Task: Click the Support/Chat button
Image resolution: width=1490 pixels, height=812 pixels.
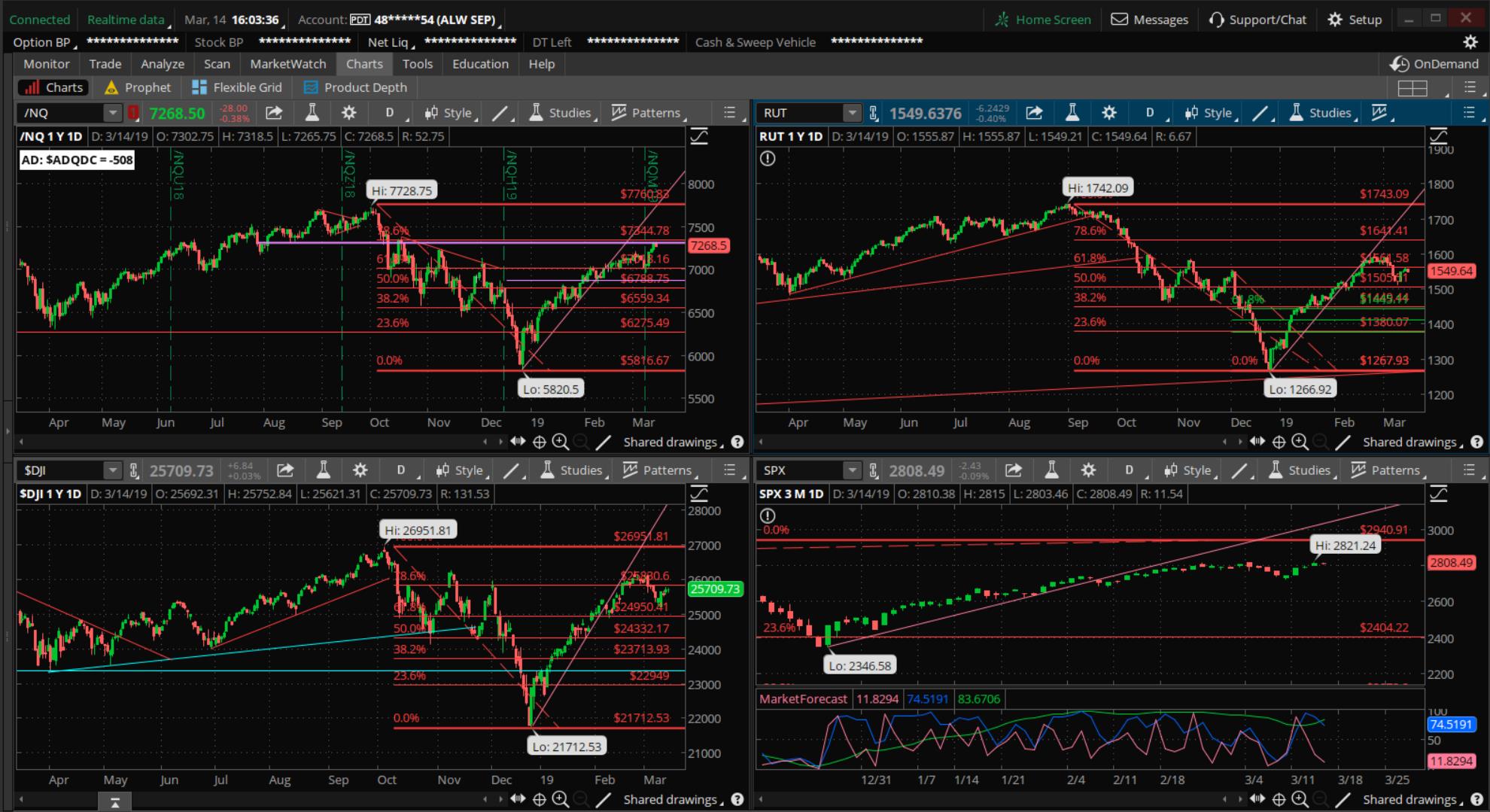Action: click(x=1257, y=19)
